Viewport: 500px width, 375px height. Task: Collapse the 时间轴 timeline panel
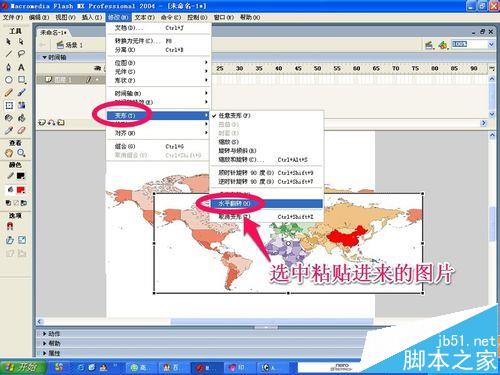pos(44,58)
